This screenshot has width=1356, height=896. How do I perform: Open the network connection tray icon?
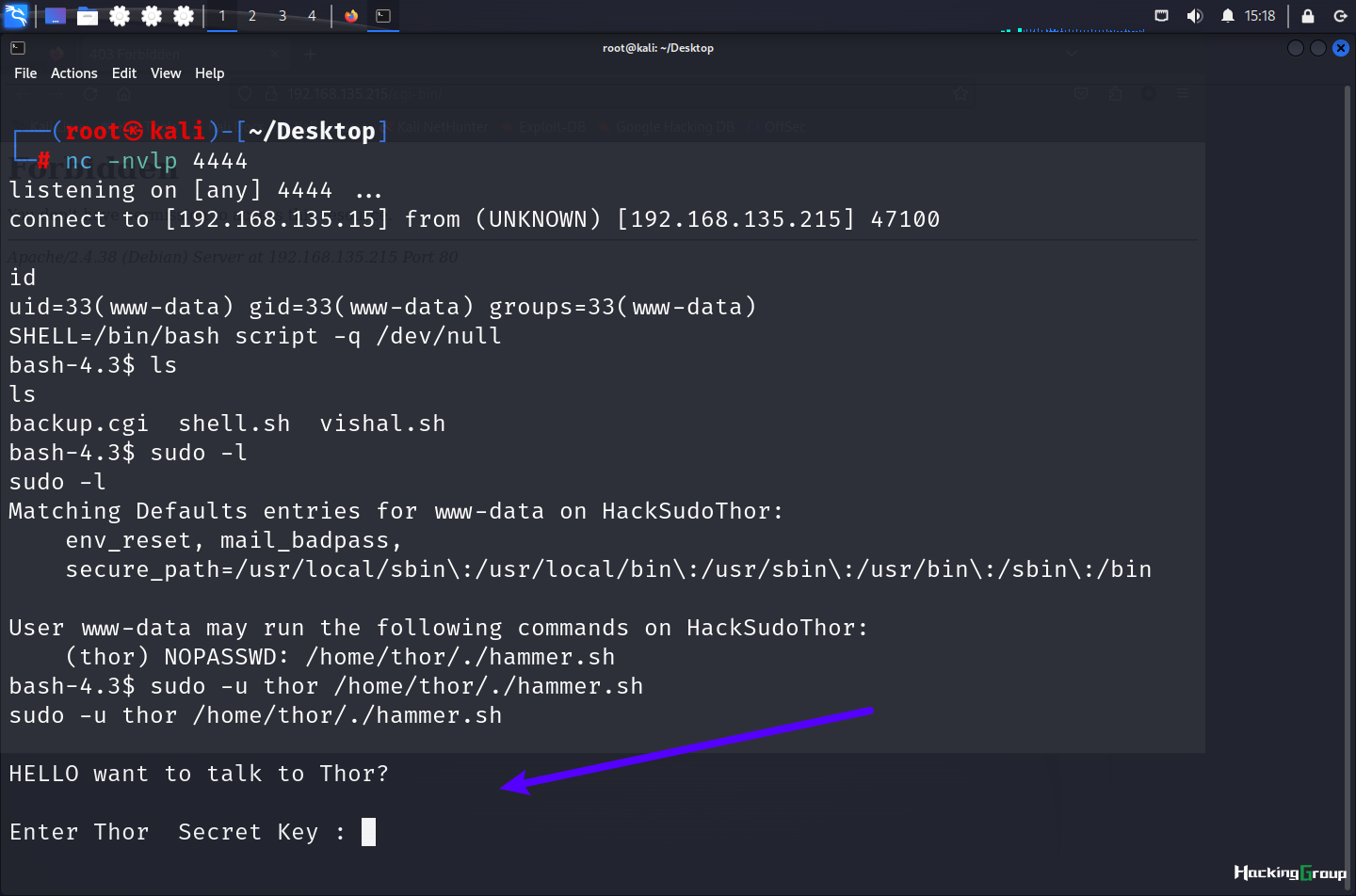pos(1162,16)
